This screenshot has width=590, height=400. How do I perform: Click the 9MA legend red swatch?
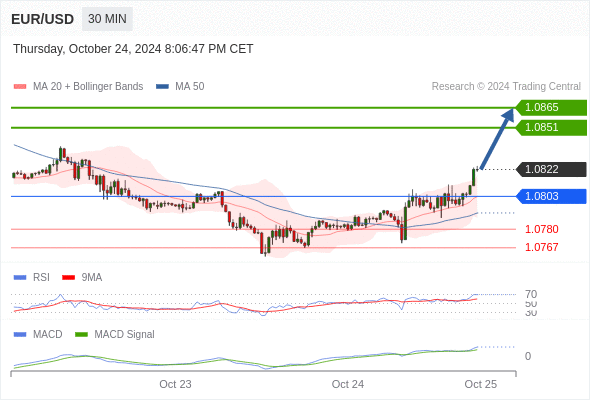click(x=68, y=278)
